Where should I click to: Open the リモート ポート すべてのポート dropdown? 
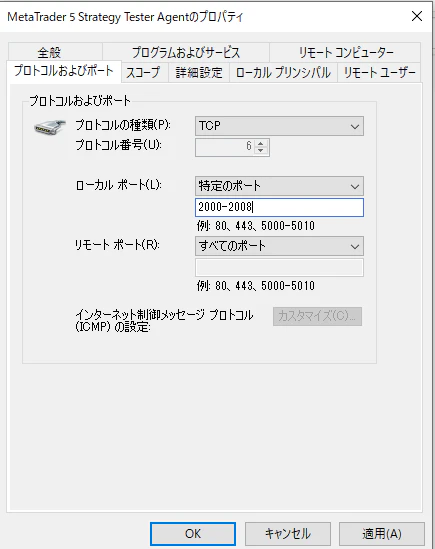pyautogui.click(x=279, y=246)
